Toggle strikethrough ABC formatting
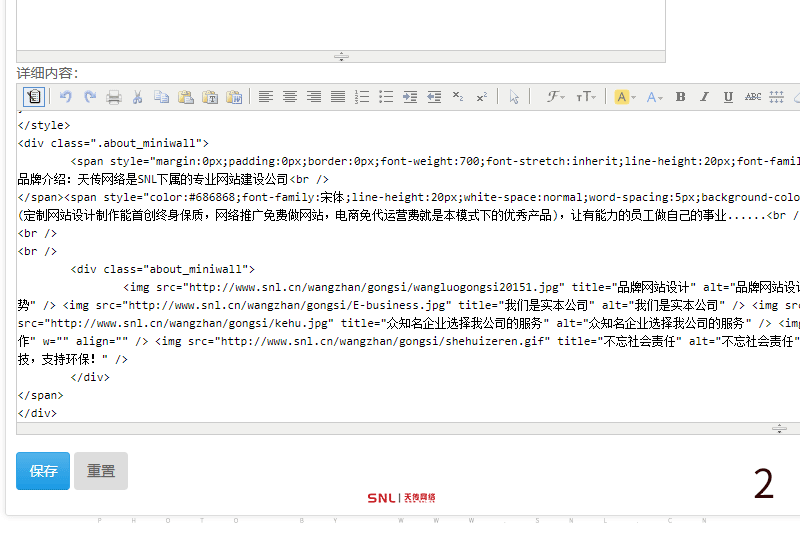Image resolution: width=800 pixels, height=533 pixels. [x=753, y=96]
